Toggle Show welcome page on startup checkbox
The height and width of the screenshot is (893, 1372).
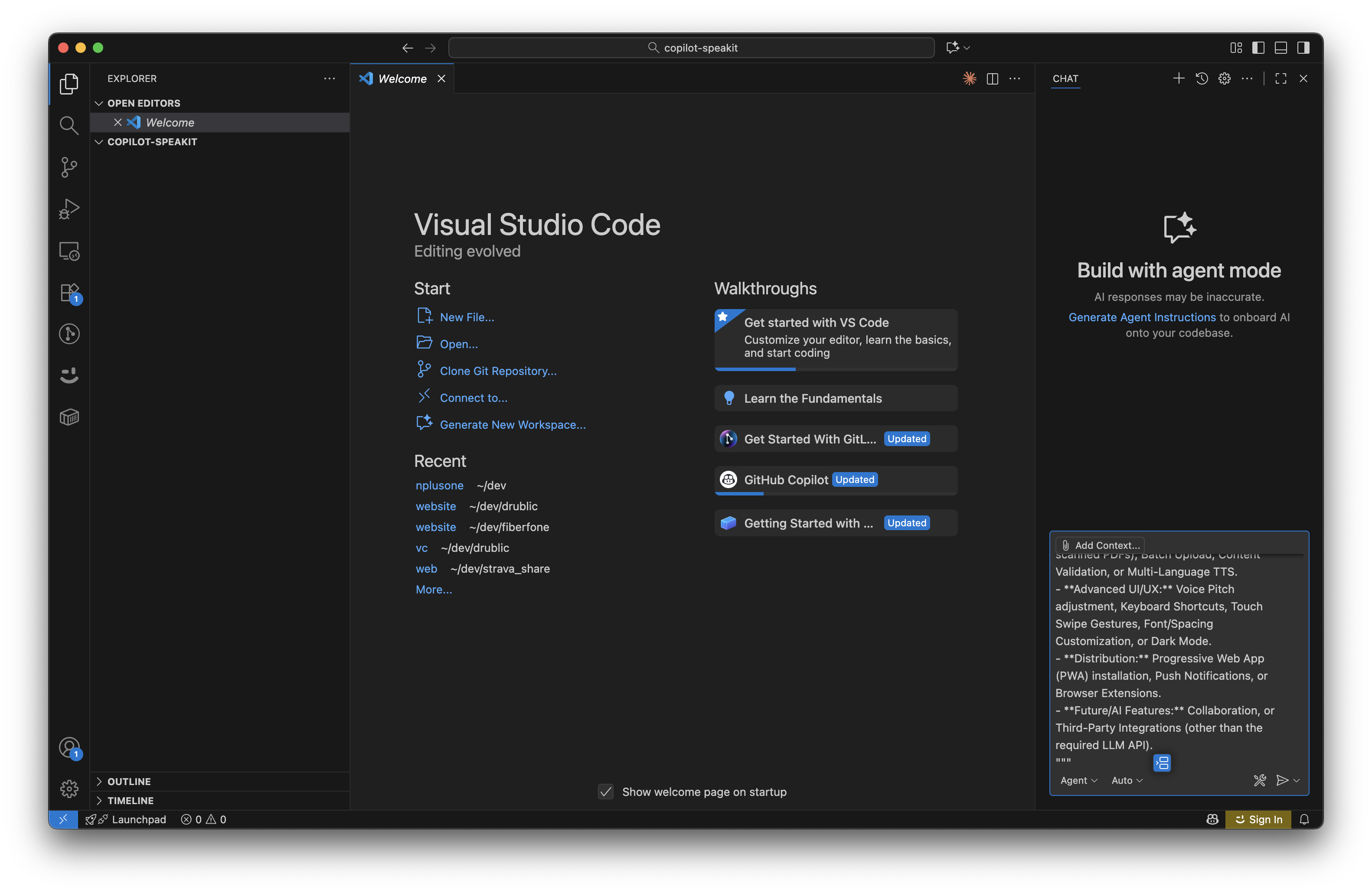tap(605, 792)
